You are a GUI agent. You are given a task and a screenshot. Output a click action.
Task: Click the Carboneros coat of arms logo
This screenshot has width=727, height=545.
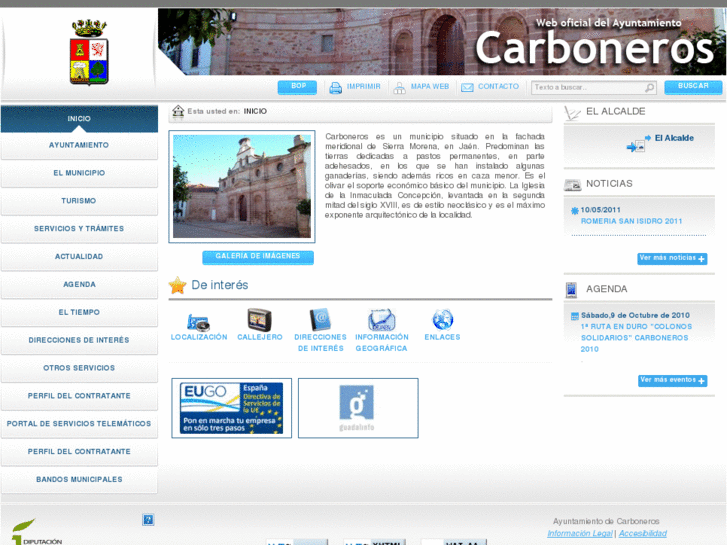(89, 52)
